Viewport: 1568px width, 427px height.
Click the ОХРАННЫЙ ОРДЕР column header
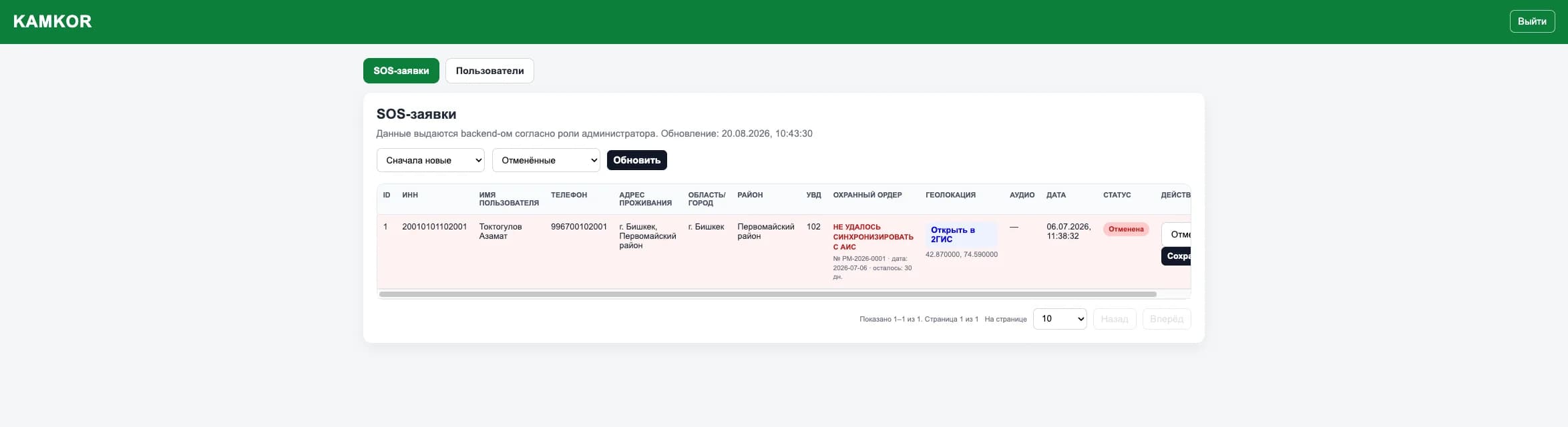pyautogui.click(x=867, y=195)
